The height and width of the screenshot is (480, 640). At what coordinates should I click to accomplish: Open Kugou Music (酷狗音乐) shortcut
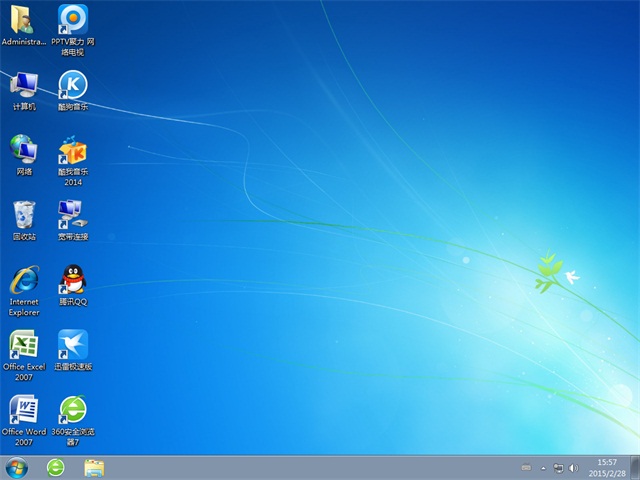[x=72, y=84]
